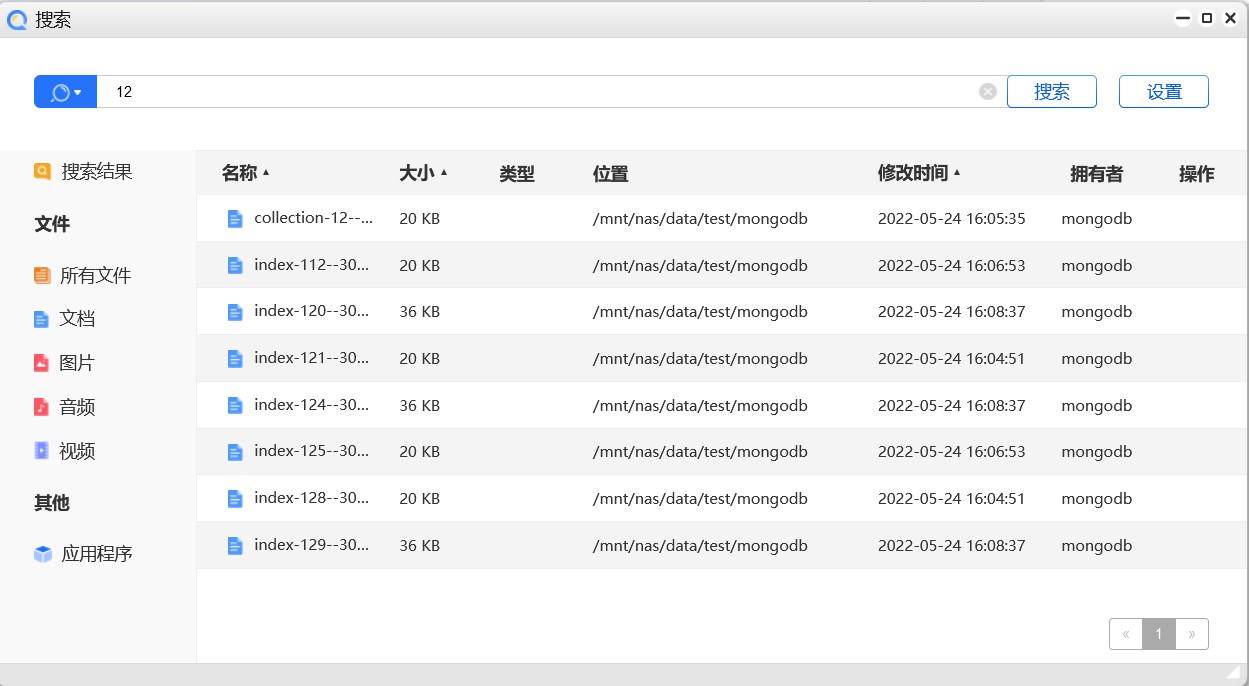The image size is (1249, 686).
Task: Expand the 文件 sidebar section
Action: pyautogui.click(x=52, y=223)
